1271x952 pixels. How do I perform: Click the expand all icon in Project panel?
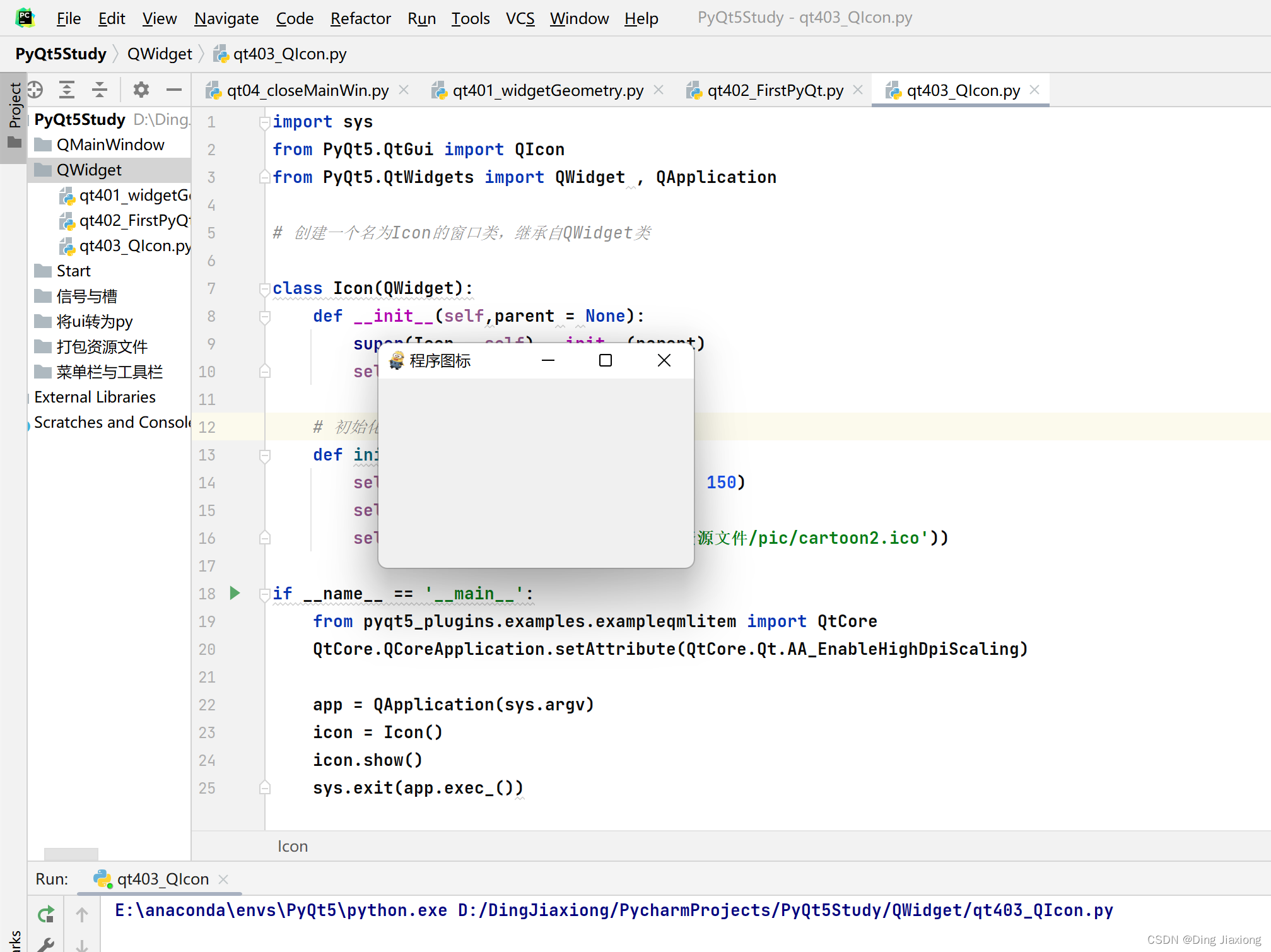(x=67, y=90)
